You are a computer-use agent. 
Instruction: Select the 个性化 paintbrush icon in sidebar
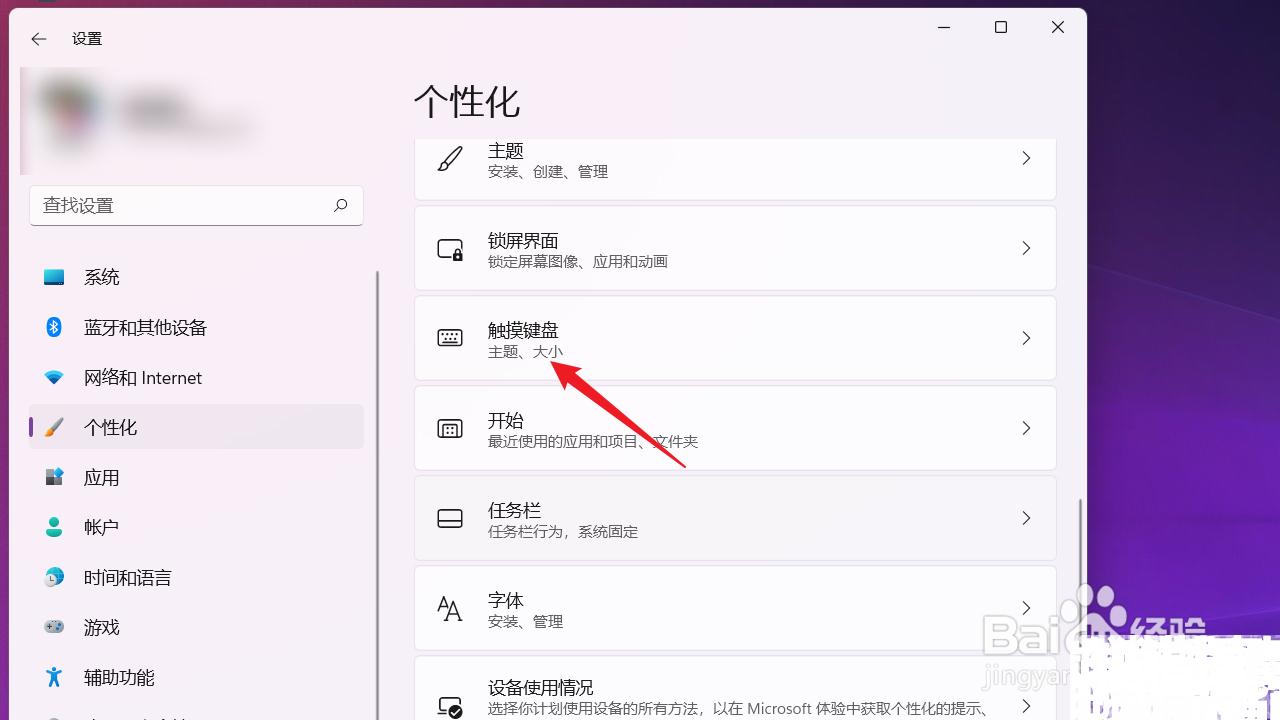point(54,427)
